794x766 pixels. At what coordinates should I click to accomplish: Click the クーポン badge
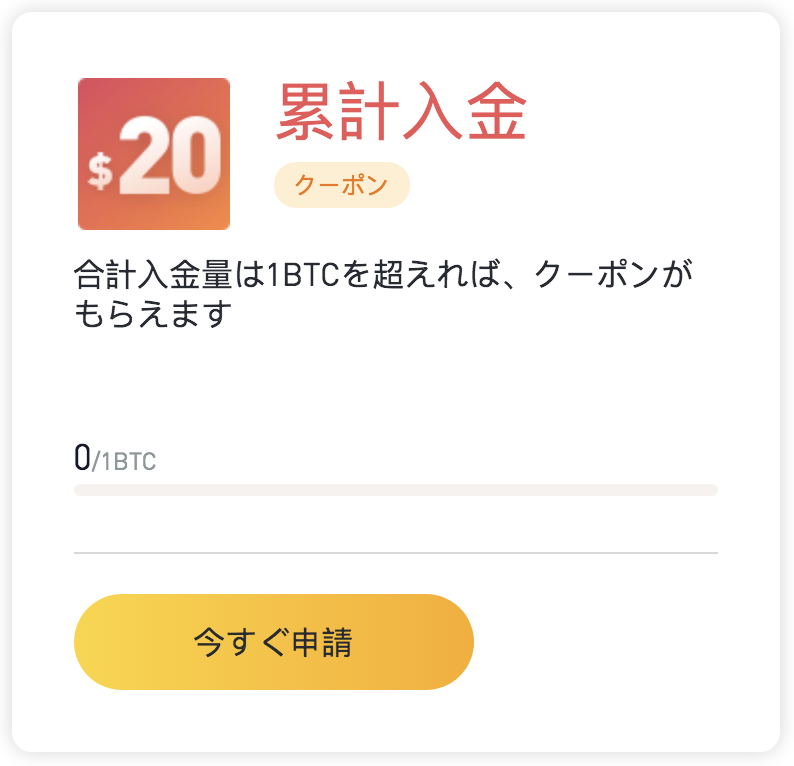tap(342, 185)
